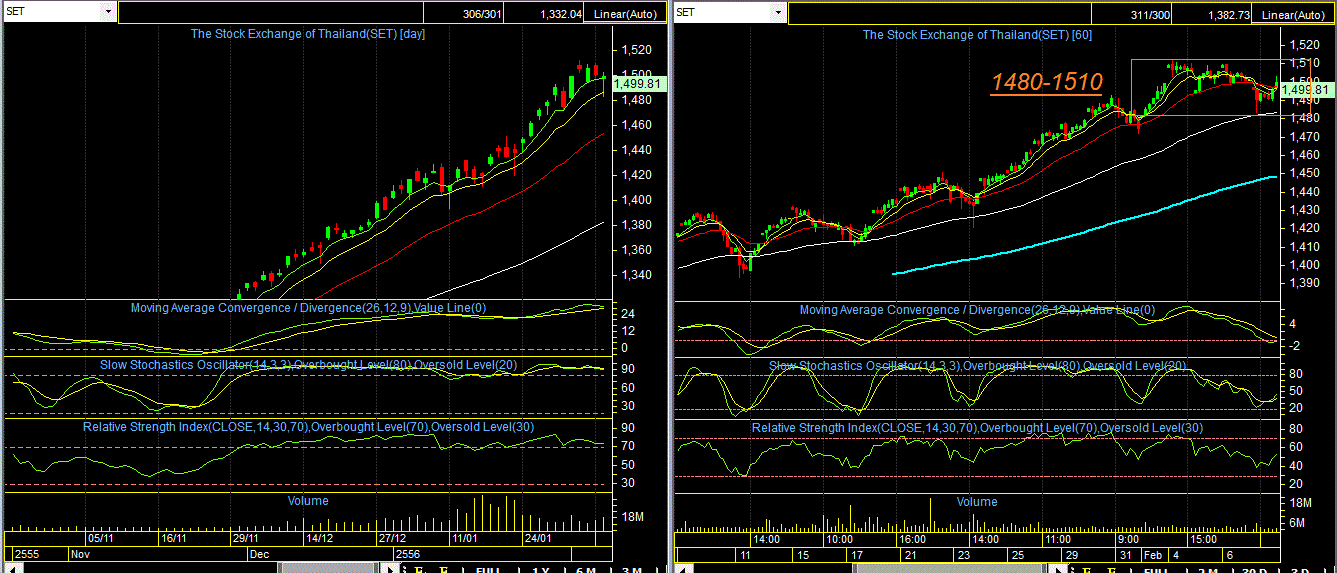
Task: Click the Volume panel title on the 60-minute chart
Action: pyautogui.click(x=977, y=501)
